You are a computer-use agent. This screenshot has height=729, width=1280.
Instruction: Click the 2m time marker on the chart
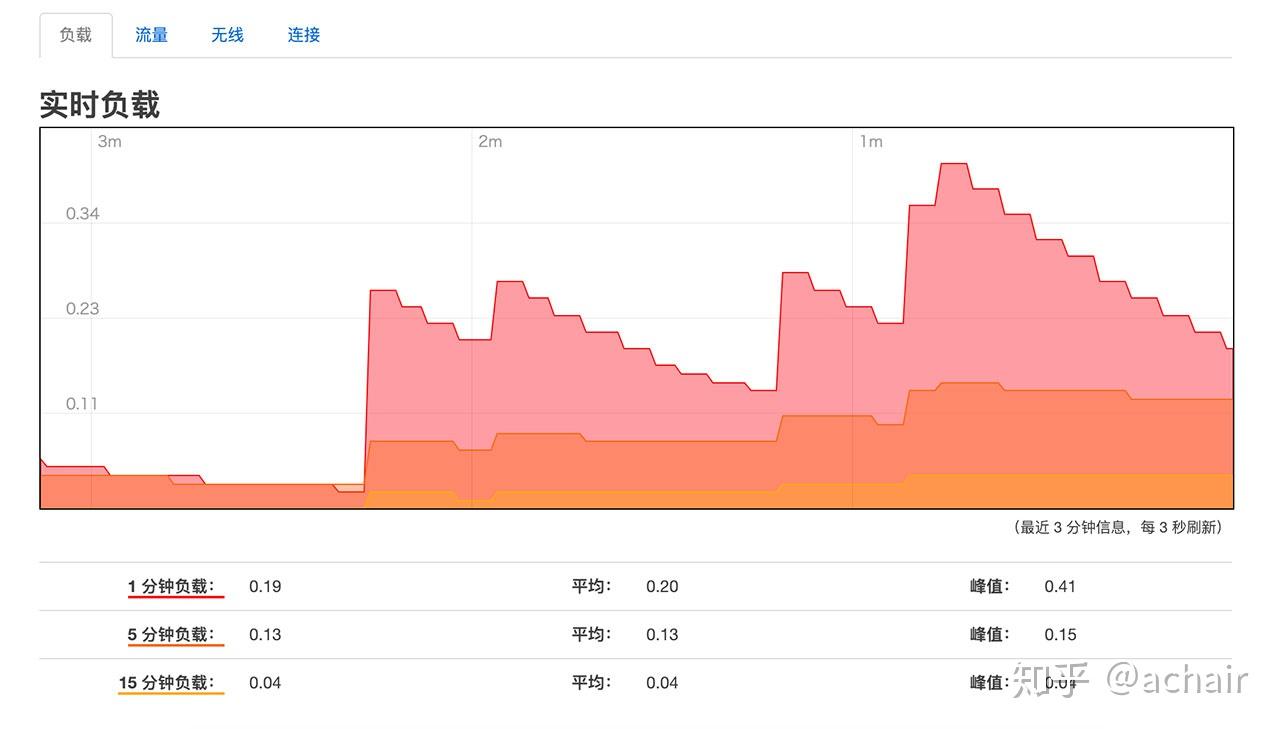491,141
